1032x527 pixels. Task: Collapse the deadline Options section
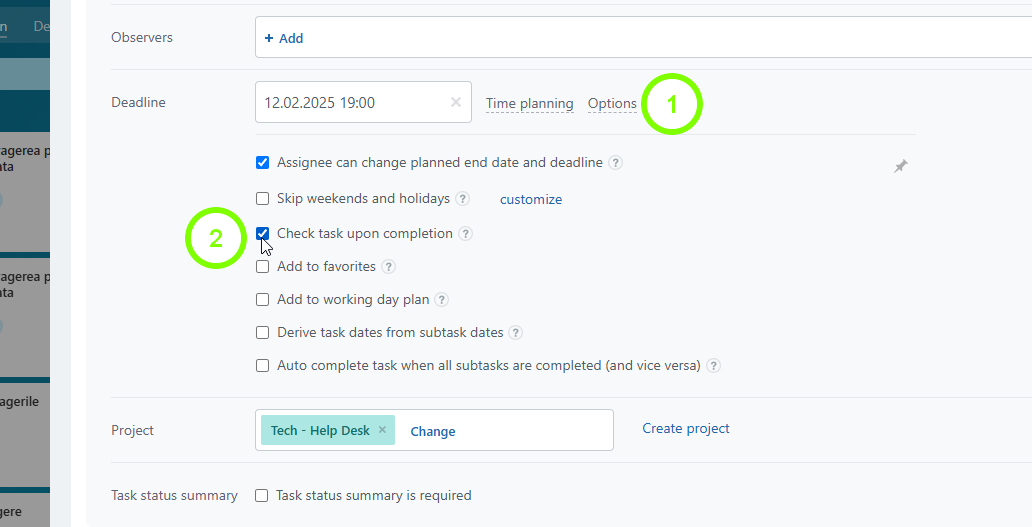pyautogui.click(x=612, y=103)
